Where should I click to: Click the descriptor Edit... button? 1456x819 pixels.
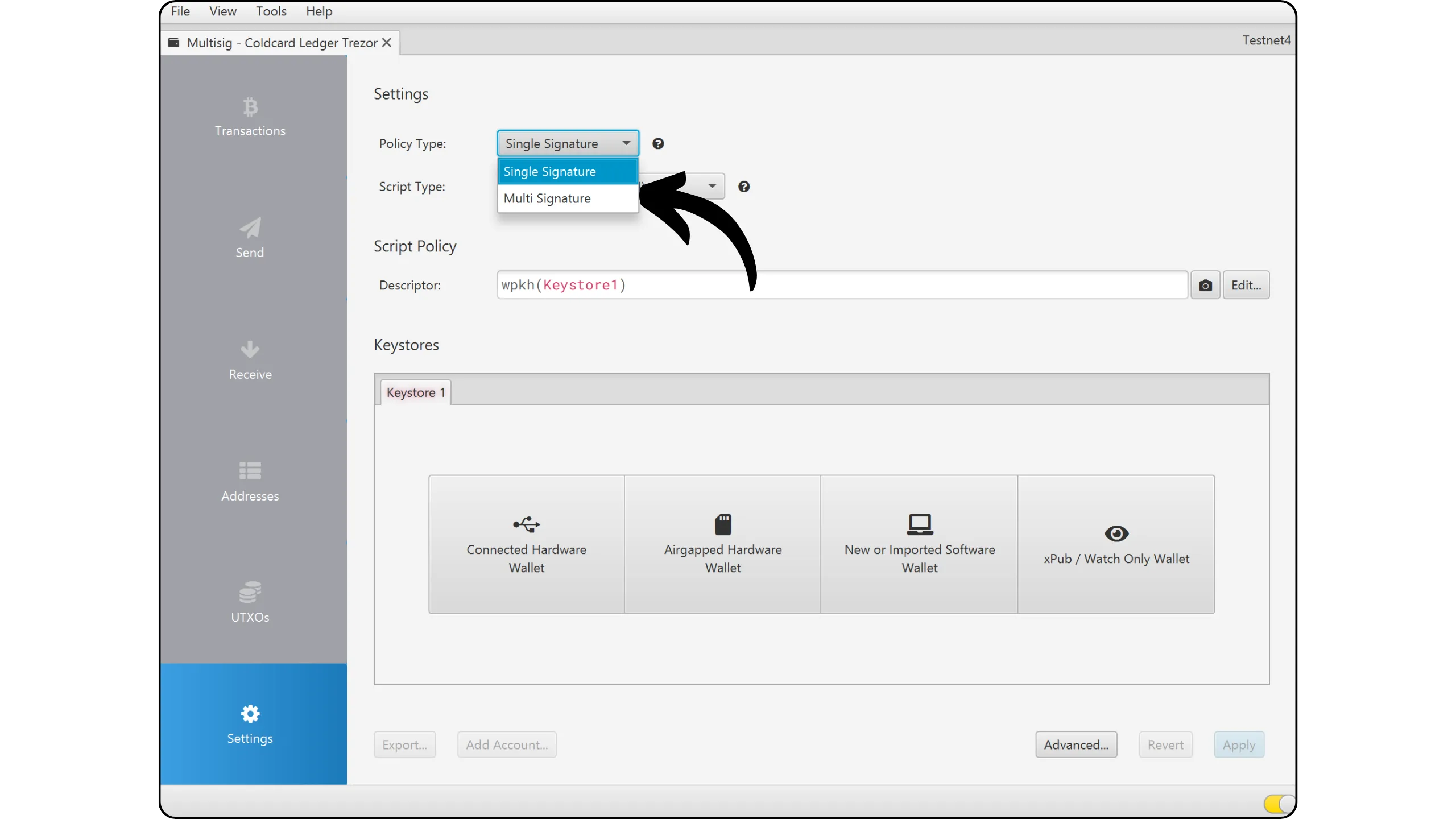click(x=1246, y=285)
